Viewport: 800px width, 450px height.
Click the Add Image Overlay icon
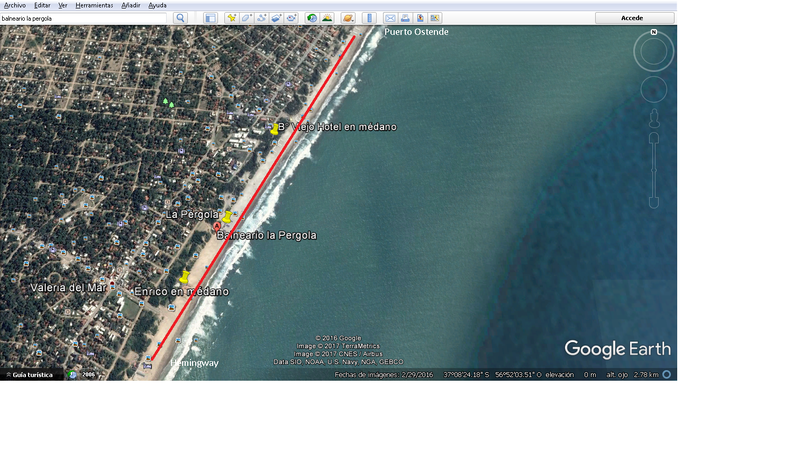(276, 18)
